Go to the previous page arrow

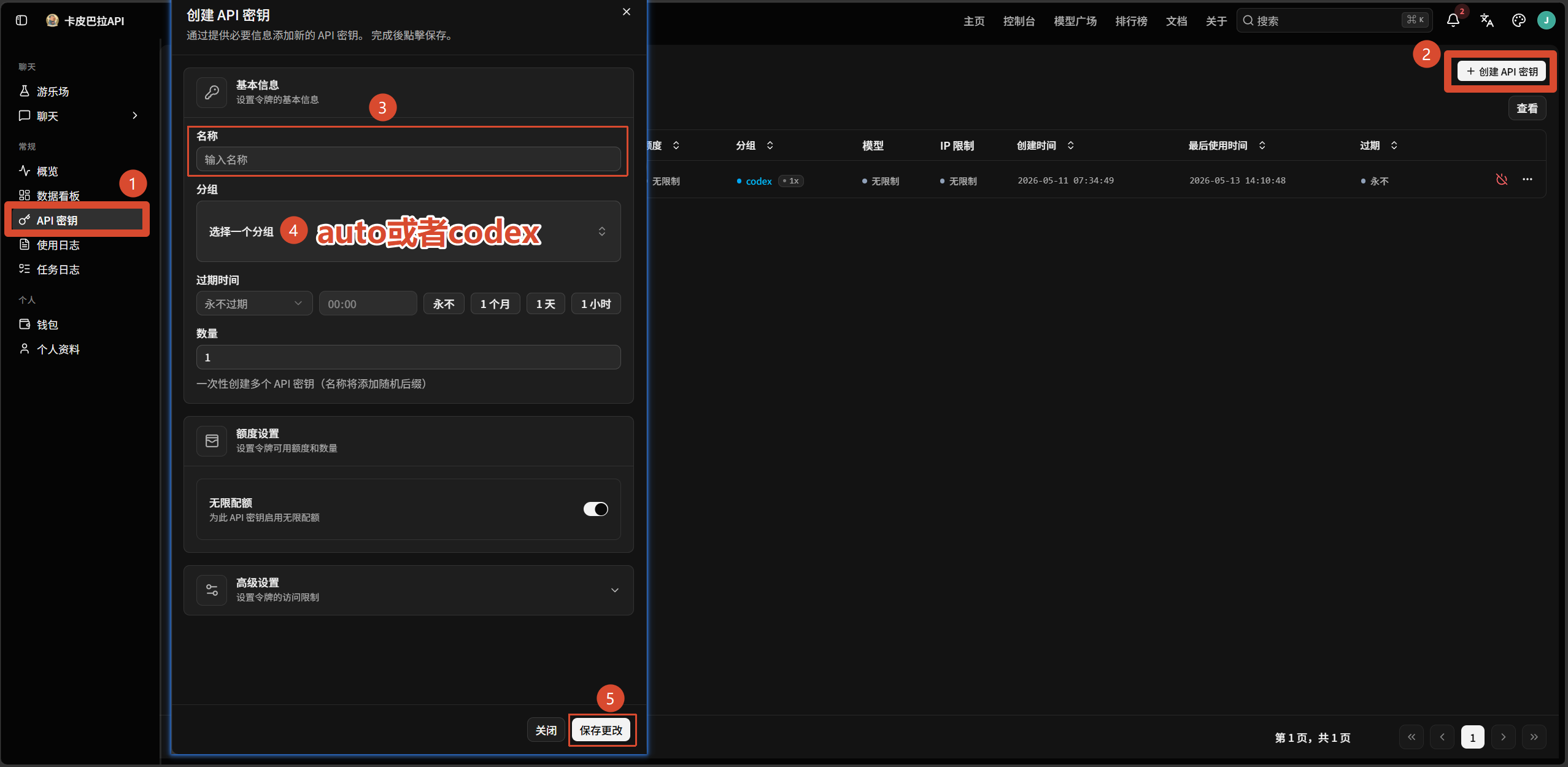pos(1442,737)
